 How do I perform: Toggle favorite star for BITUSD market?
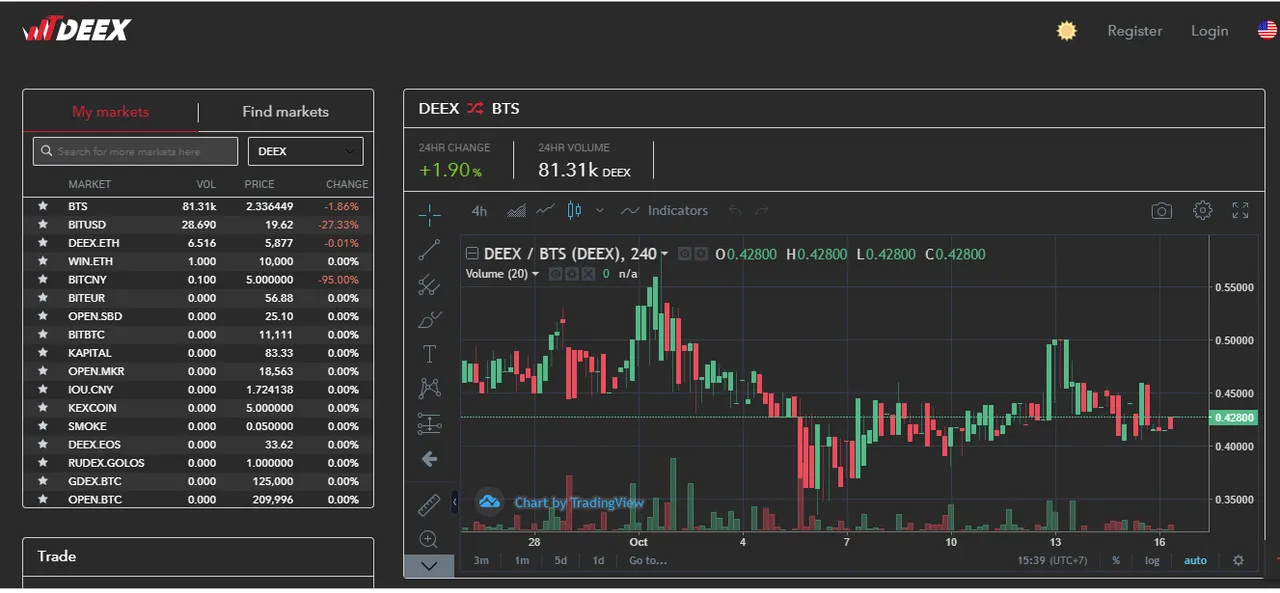coord(43,225)
